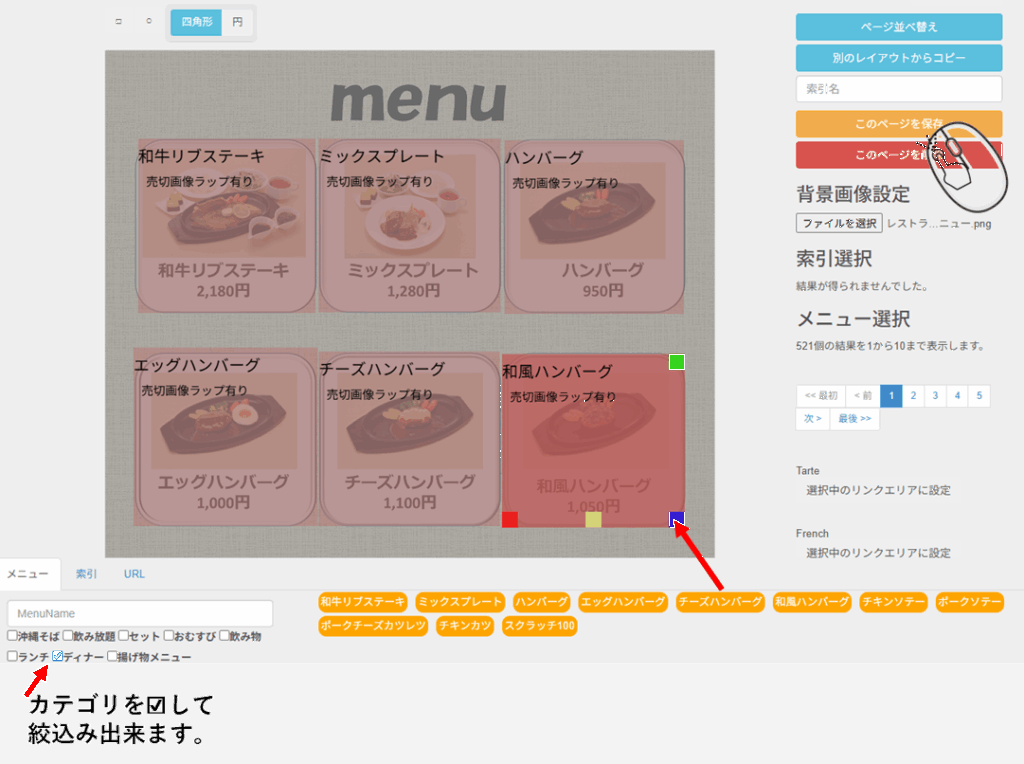Click 別のレイアウトからコピー button
Screen dimensions: 1024x764
click(899, 58)
